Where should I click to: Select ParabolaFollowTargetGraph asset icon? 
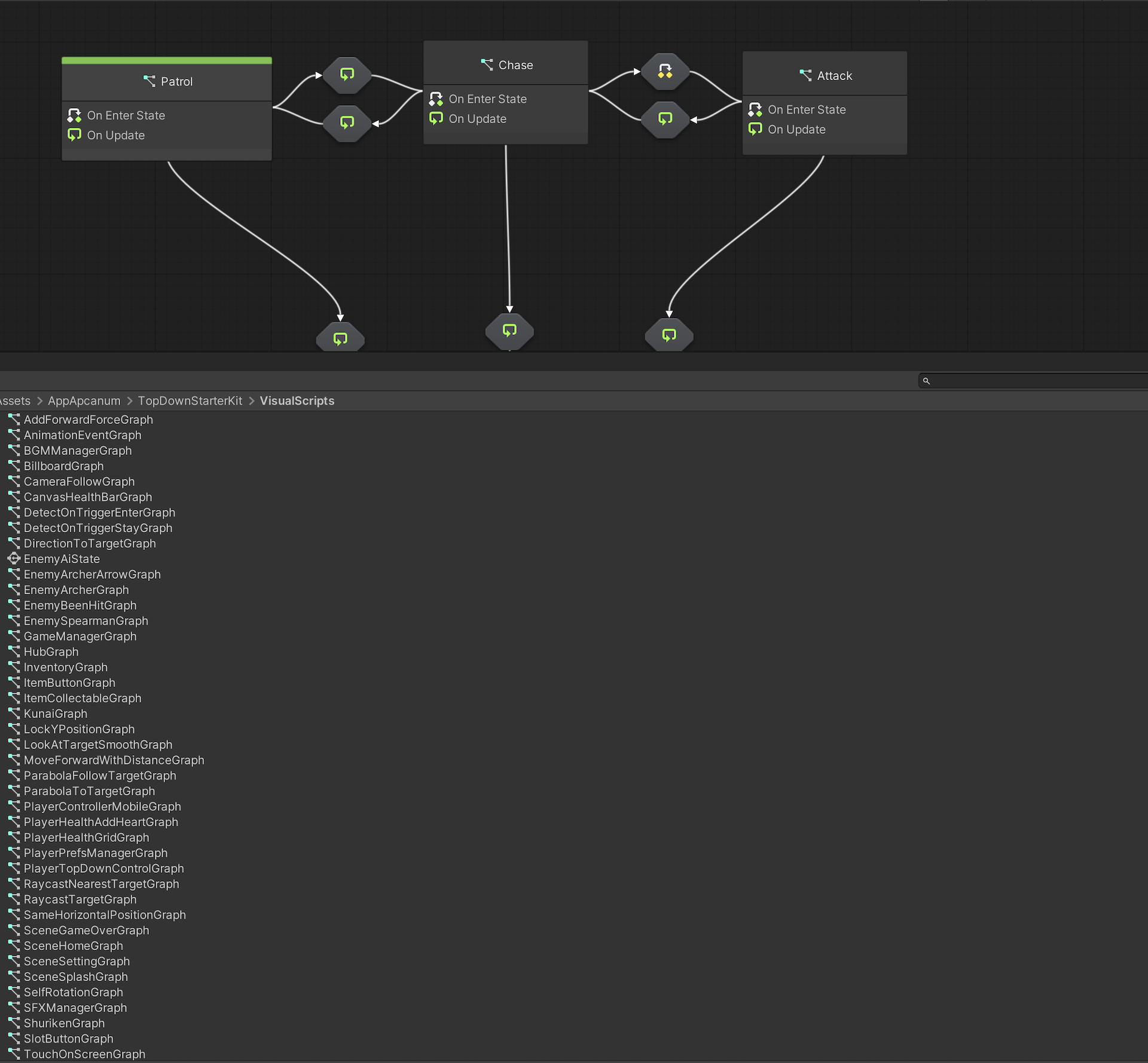(x=14, y=775)
